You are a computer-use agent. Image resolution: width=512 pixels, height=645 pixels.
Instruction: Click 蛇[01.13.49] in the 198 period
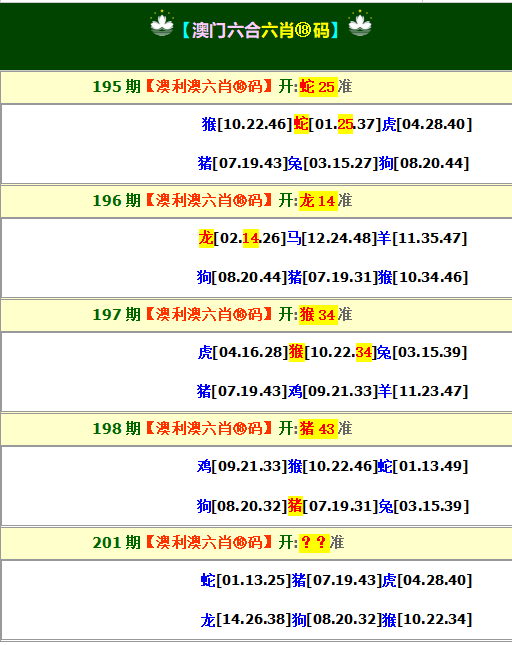pyautogui.click(x=423, y=466)
